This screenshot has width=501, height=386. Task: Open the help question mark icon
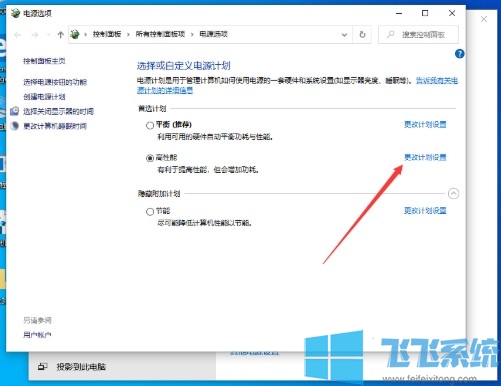[x=459, y=54]
